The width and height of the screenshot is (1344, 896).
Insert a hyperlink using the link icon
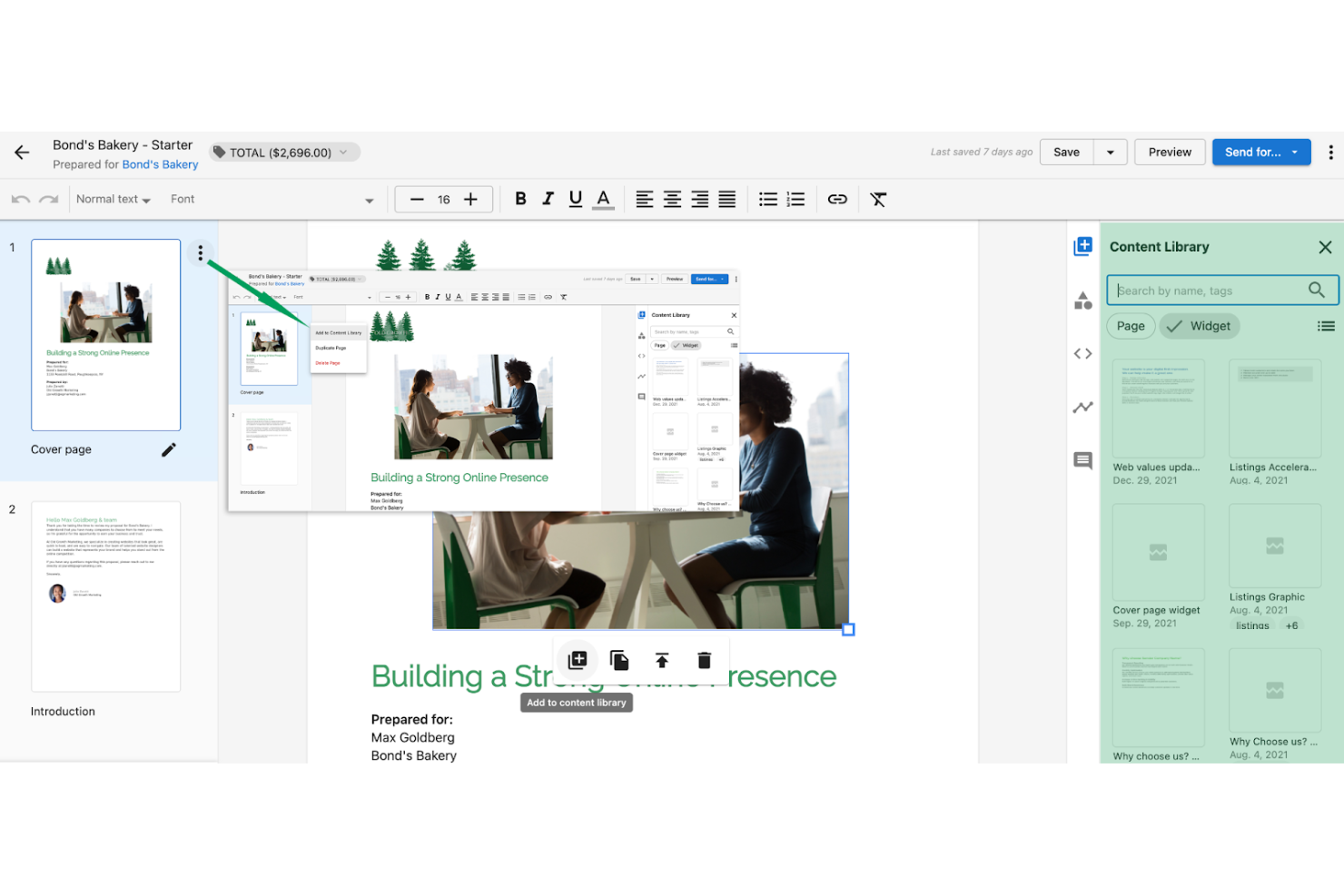pos(836,199)
